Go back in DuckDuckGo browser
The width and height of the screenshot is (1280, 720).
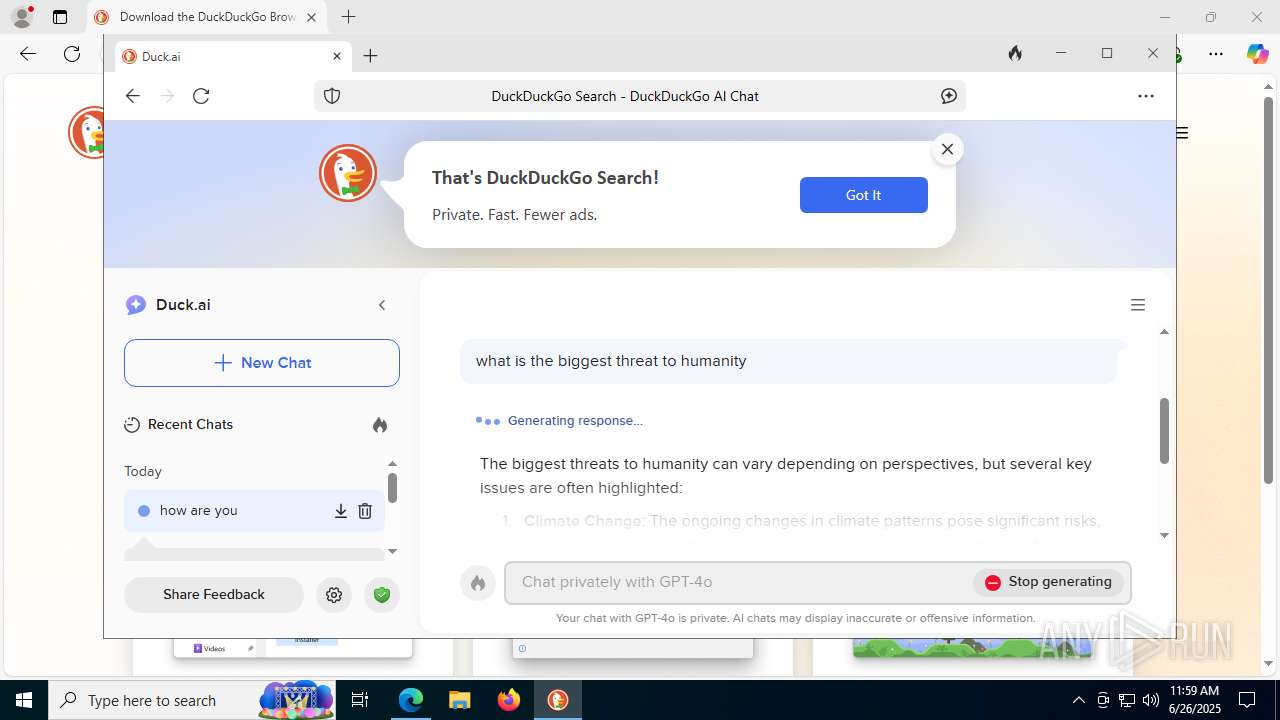133,96
